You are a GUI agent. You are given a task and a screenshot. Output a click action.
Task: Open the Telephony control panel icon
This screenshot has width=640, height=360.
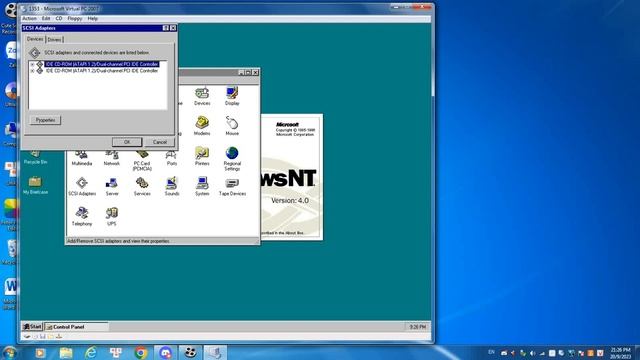pyautogui.click(x=82, y=216)
